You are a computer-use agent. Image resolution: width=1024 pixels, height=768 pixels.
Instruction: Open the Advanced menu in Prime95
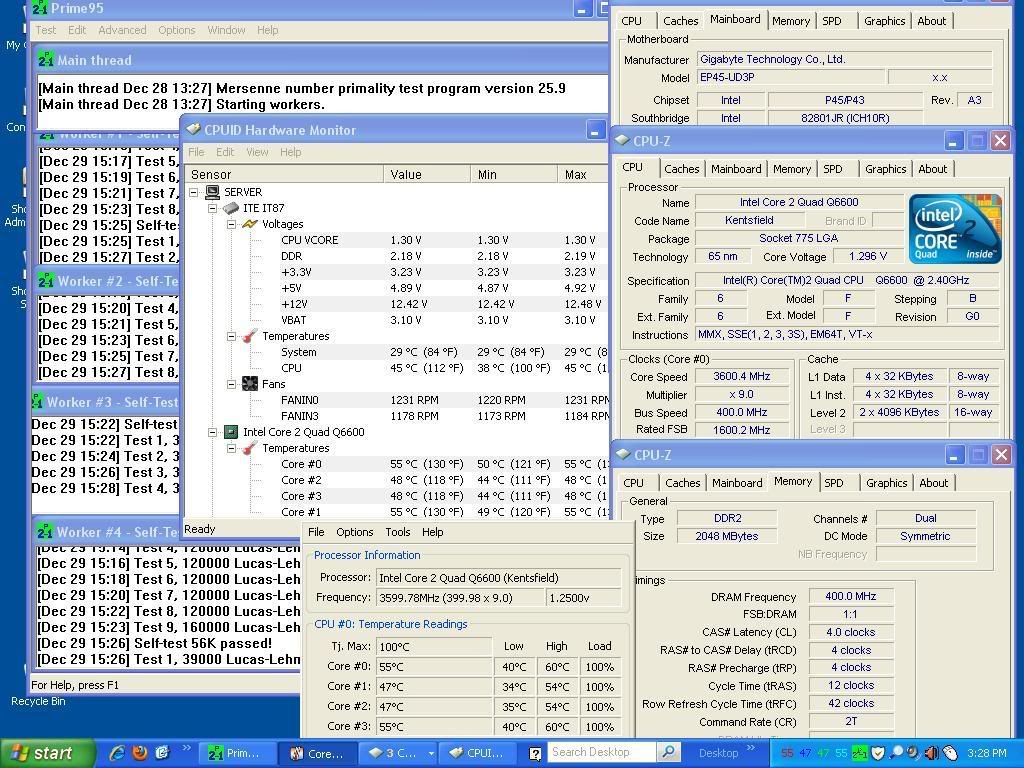[122, 30]
